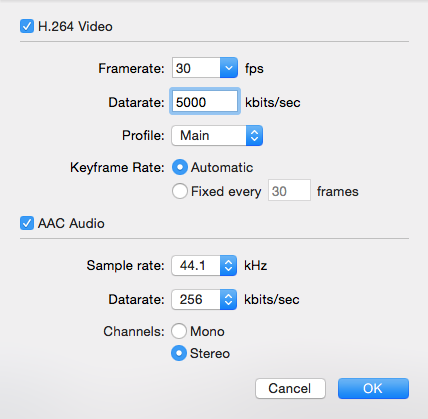428x419 pixels.
Task: Click the keyframe frames field showing 30
Action: click(289, 191)
